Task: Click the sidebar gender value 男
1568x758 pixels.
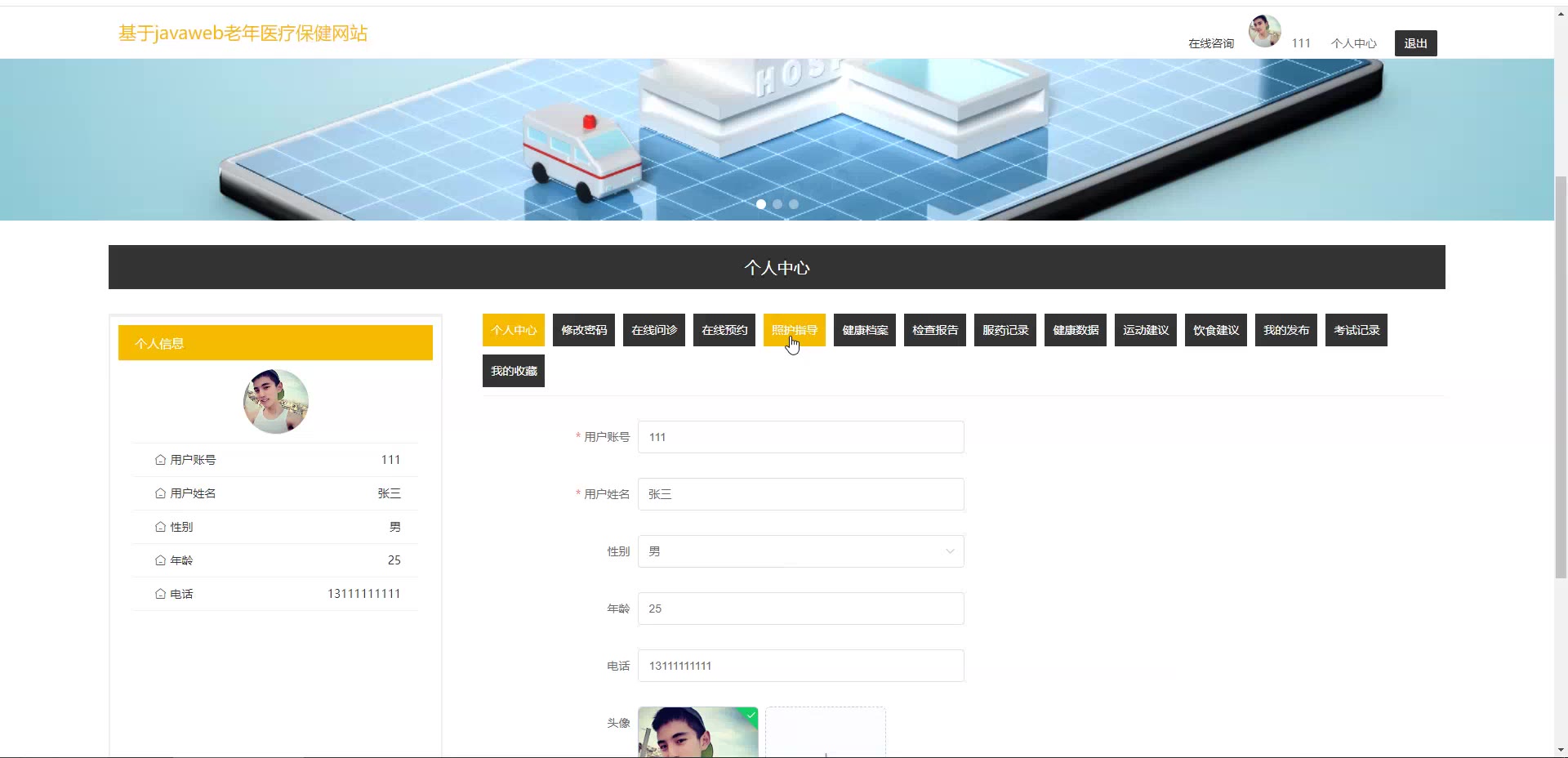Action: coord(395,527)
